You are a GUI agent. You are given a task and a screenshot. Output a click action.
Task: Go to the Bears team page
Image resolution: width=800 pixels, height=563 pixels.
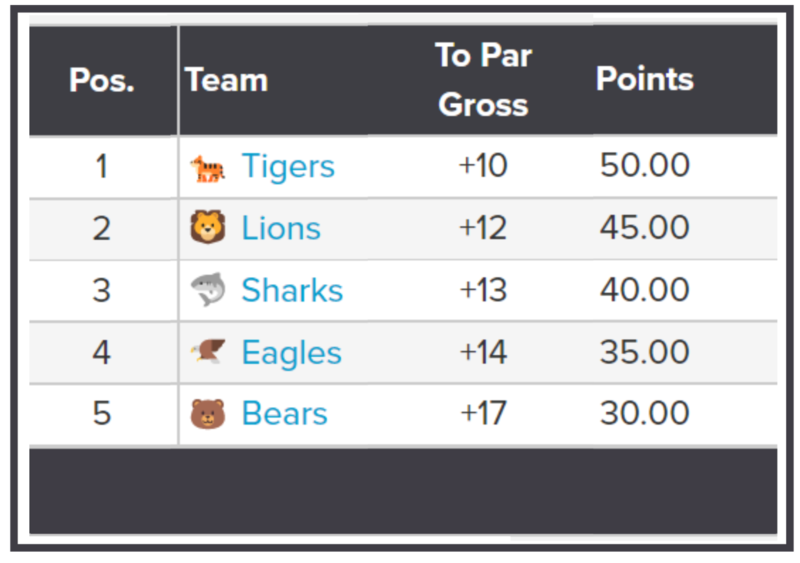click(x=284, y=414)
